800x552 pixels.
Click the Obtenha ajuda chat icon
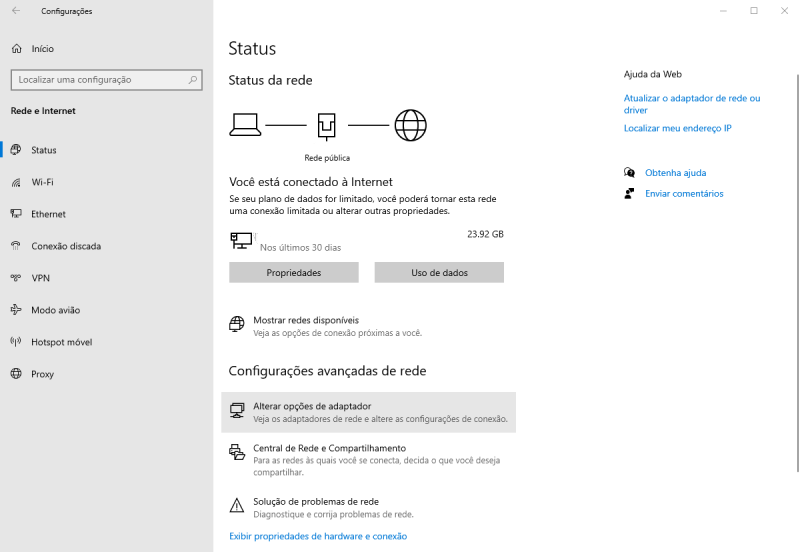pyautogui.click(x=630, y=172)
